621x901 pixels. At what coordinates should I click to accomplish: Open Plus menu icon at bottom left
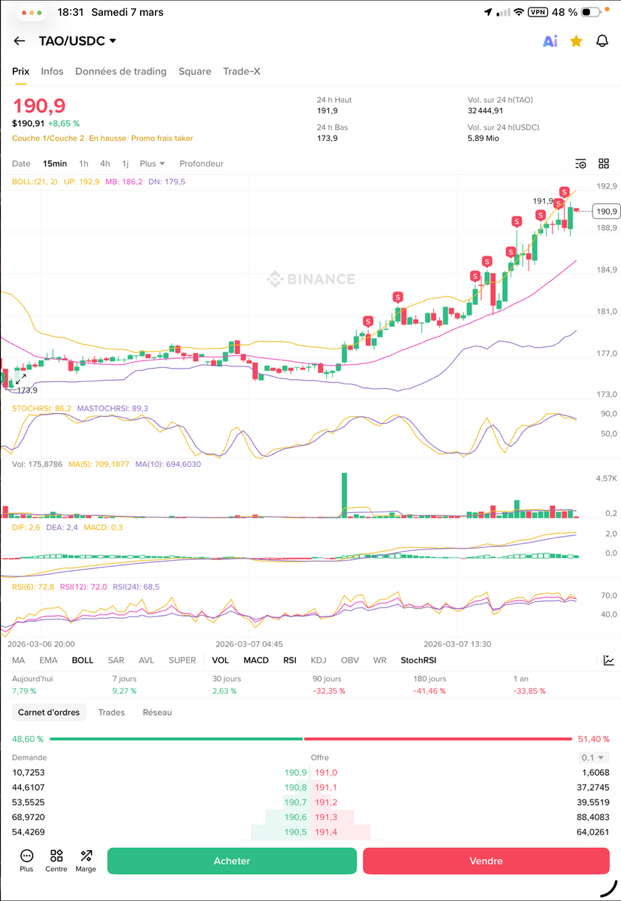26,860
